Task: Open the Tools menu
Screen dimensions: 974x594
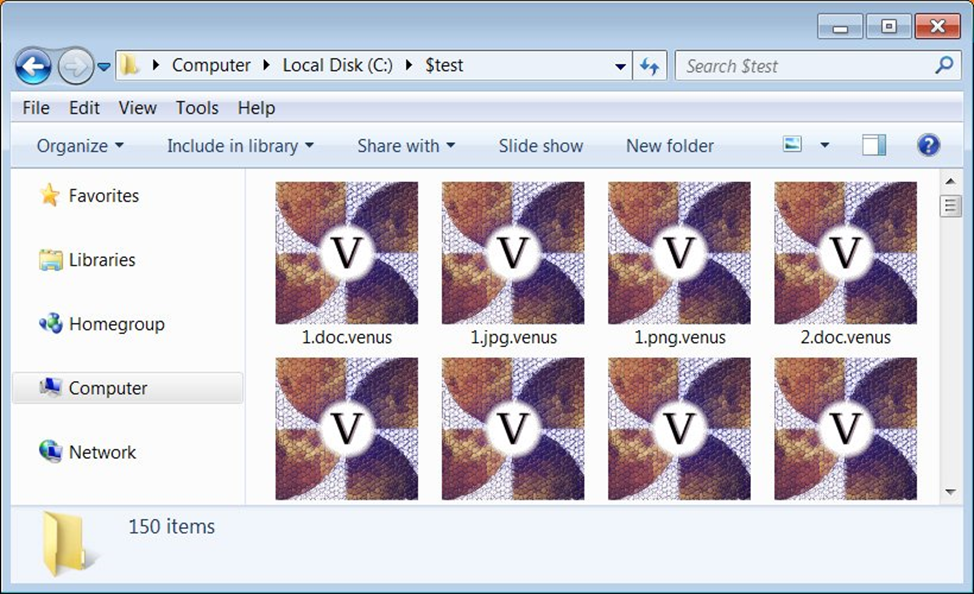Action: point(197,108)
